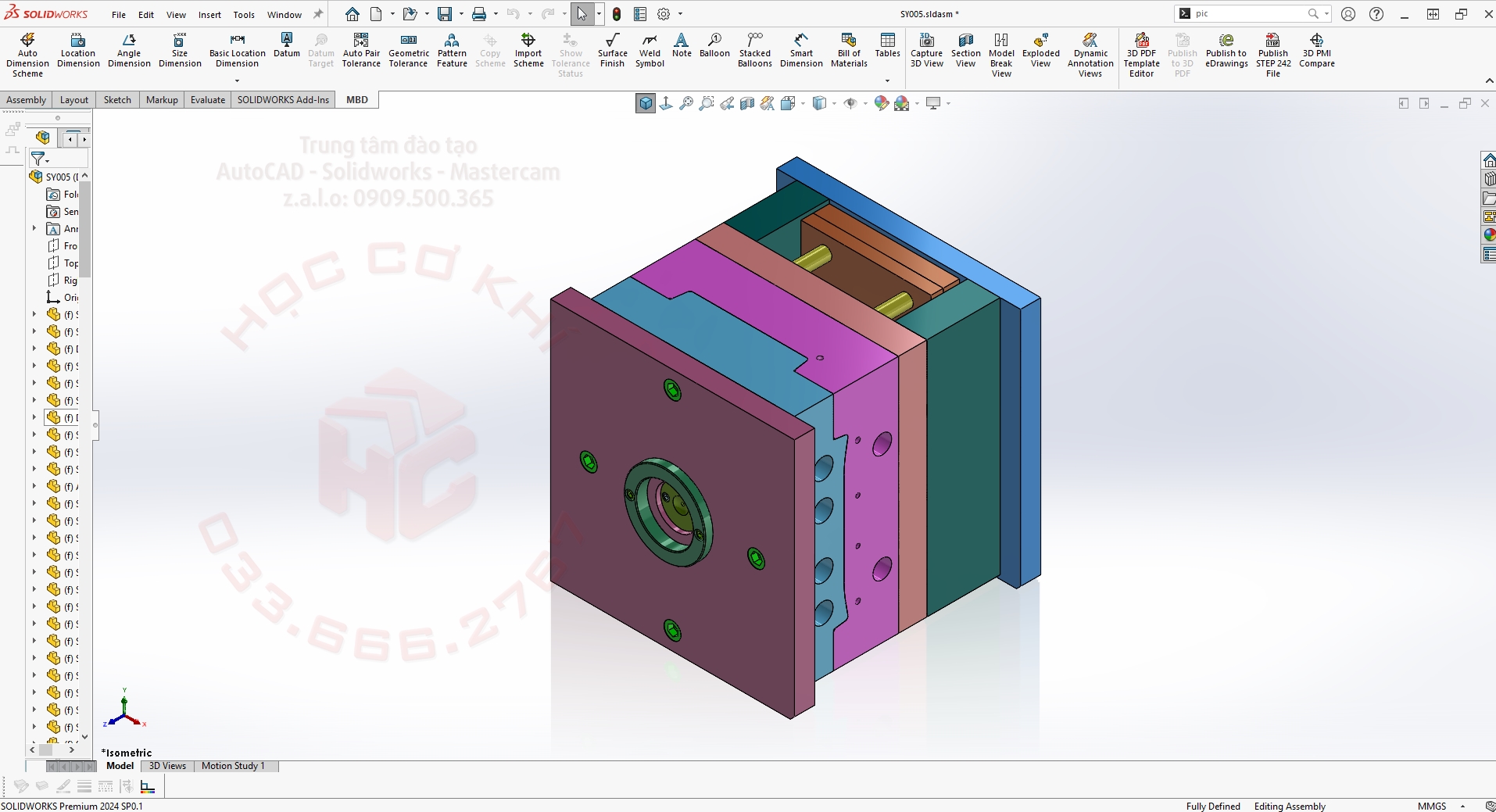
Task: Open Save button dropdown arrow
Action: coord(461,14)
